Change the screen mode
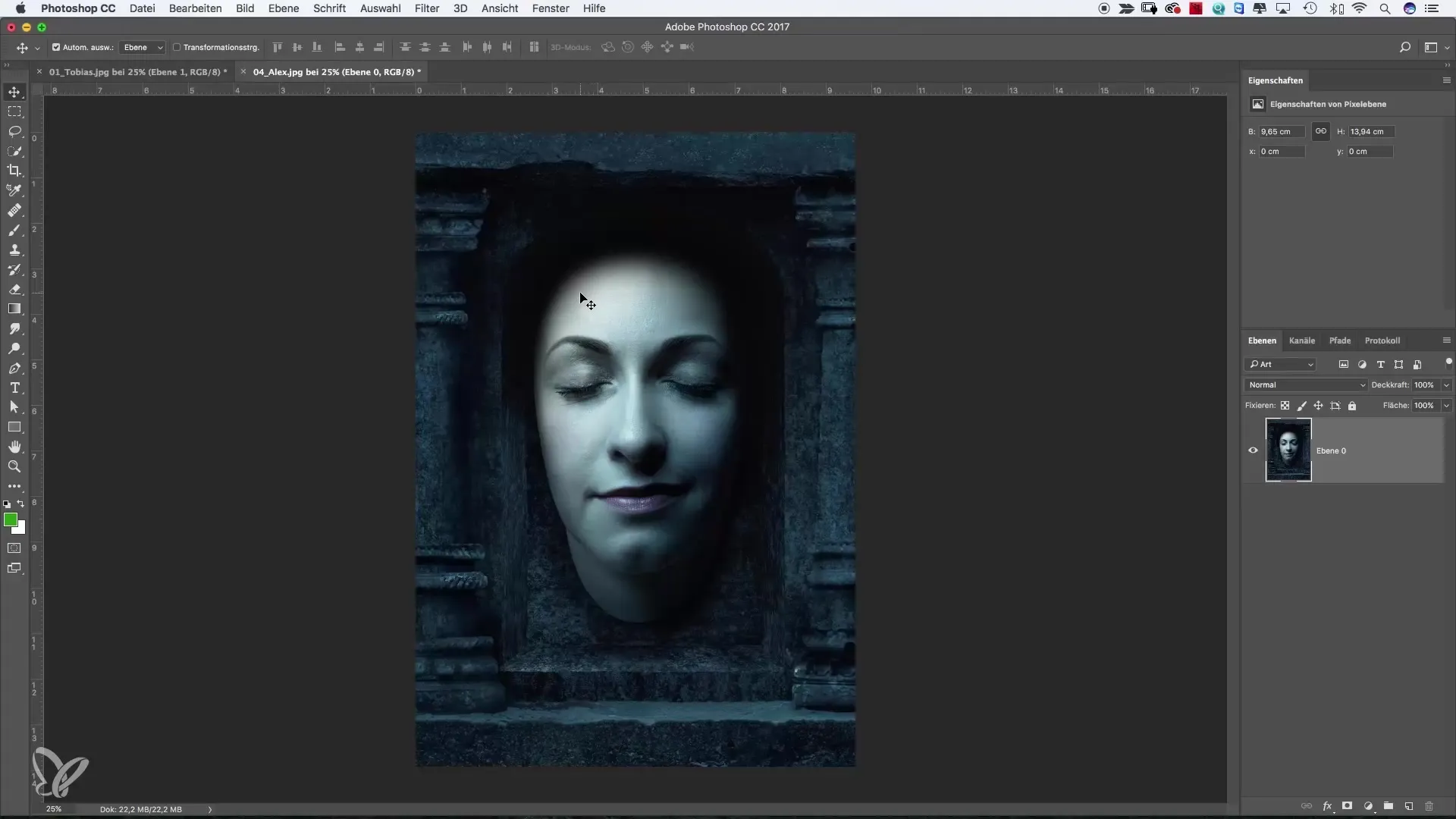1456x819 pixels. tap(14, 568)
